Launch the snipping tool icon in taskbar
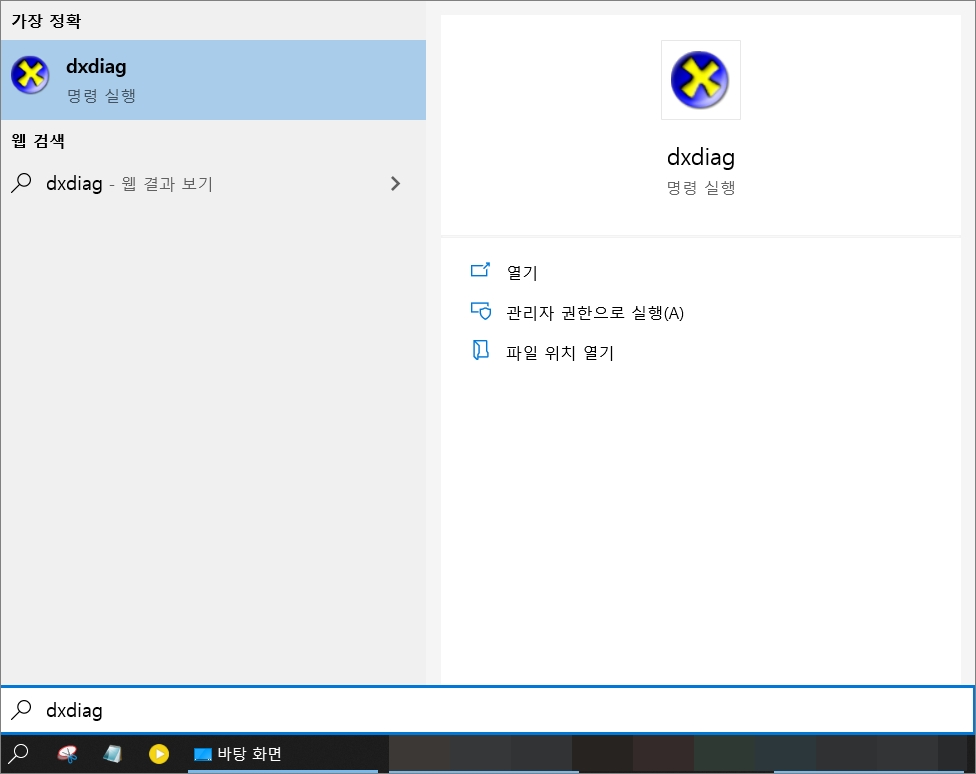 67,754
